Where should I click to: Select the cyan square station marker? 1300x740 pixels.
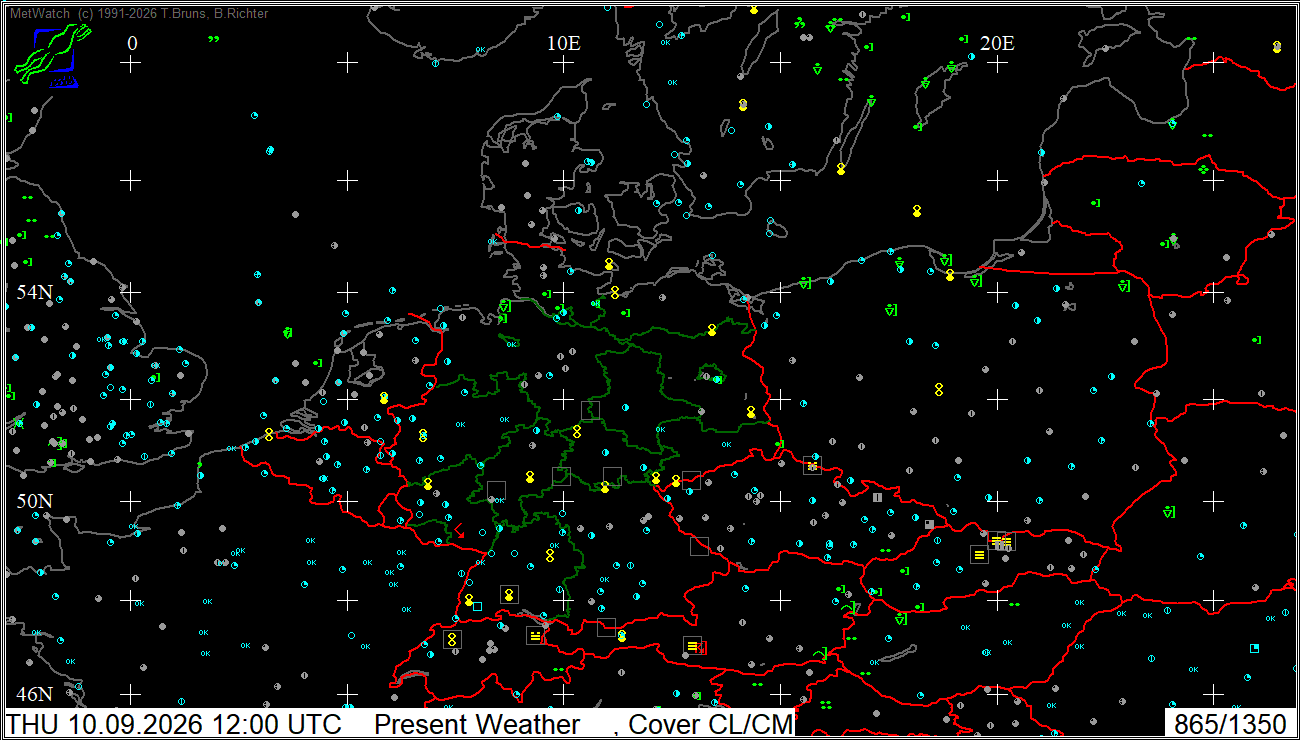pyautogui.click(x=477, y=606)
